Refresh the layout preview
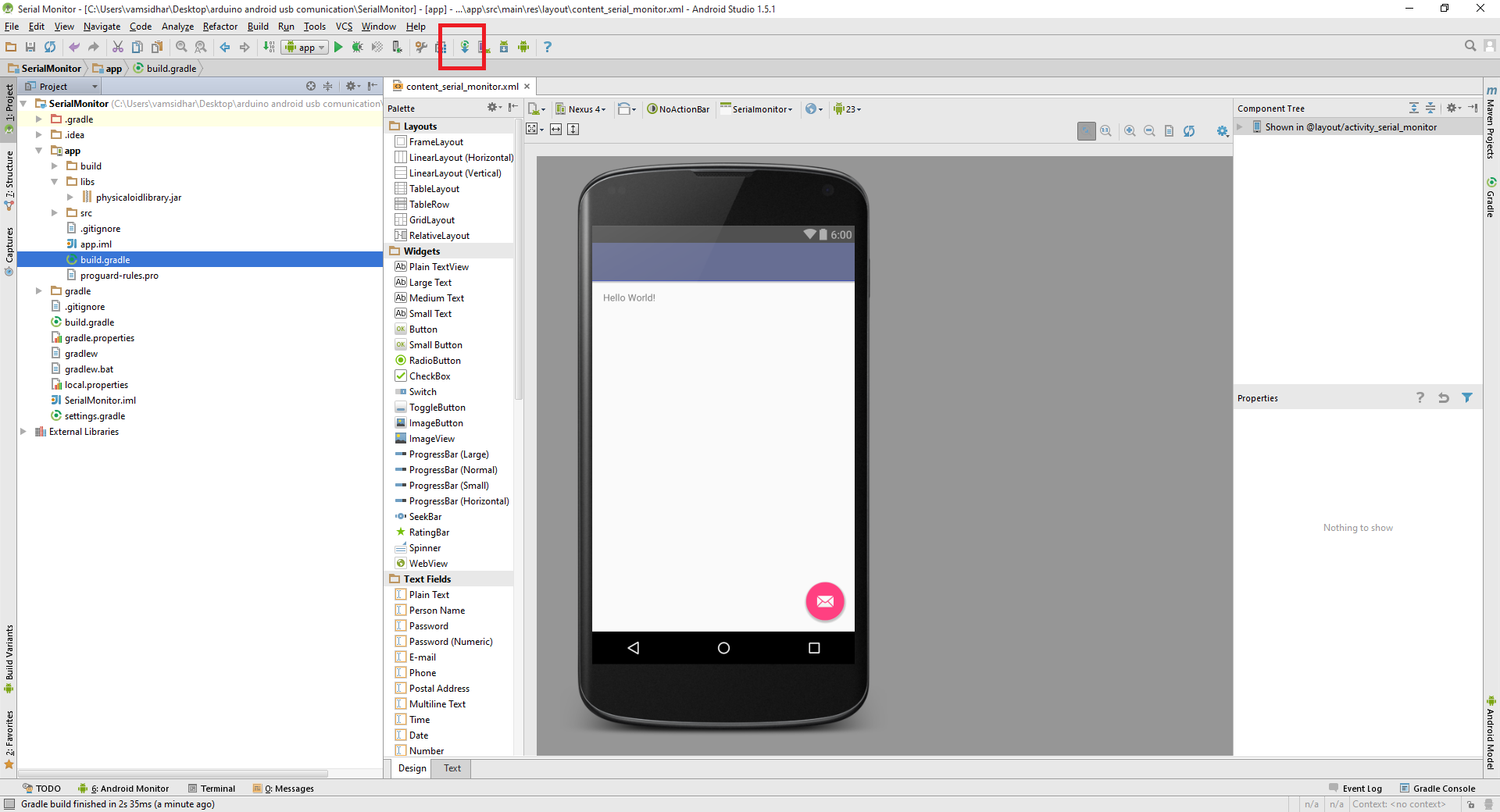Image resolution: width=1500 pixels, height=812 pixels. (1189, 131)
